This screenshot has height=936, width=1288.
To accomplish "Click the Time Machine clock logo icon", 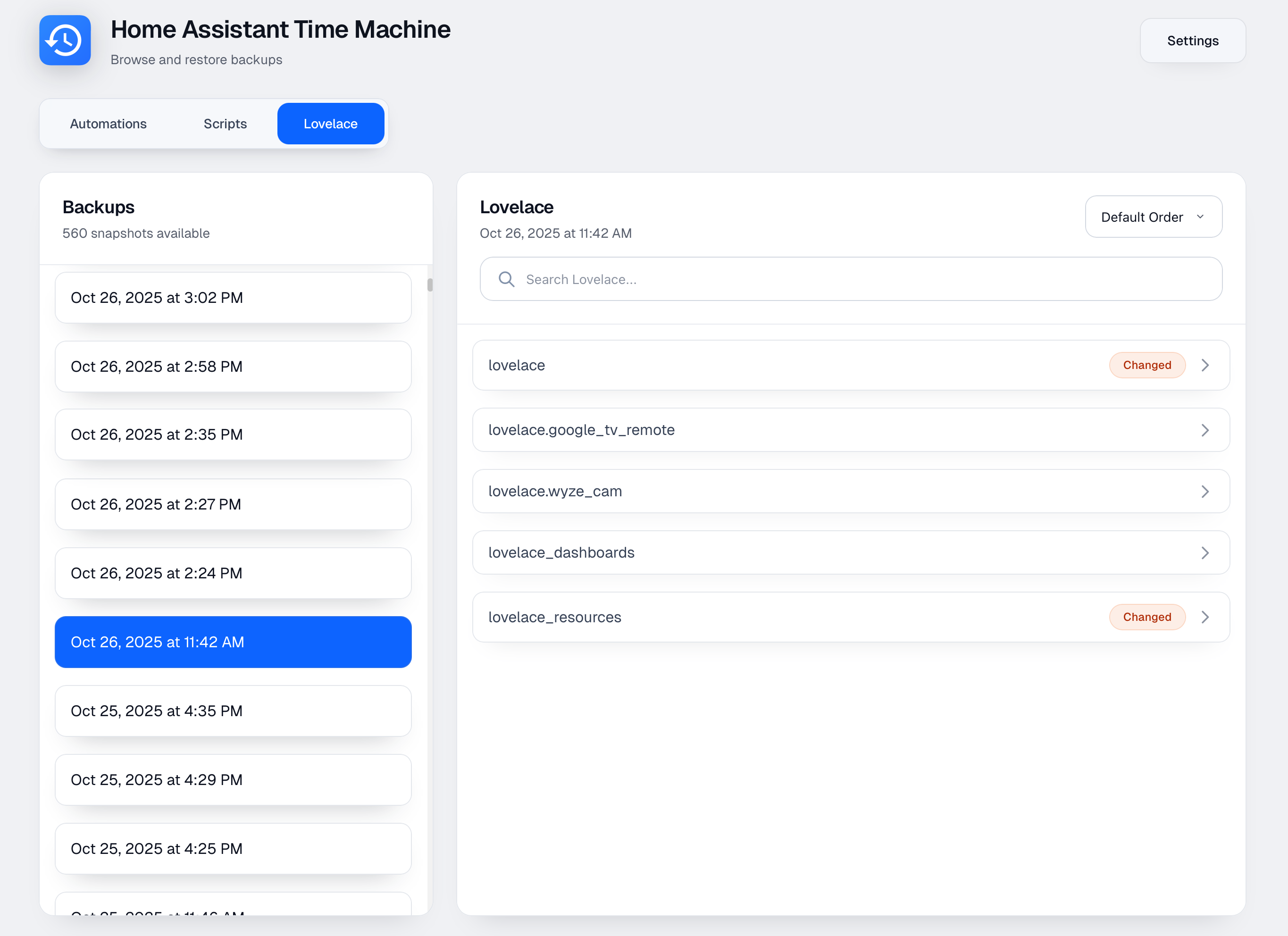I will coord(65,40).
